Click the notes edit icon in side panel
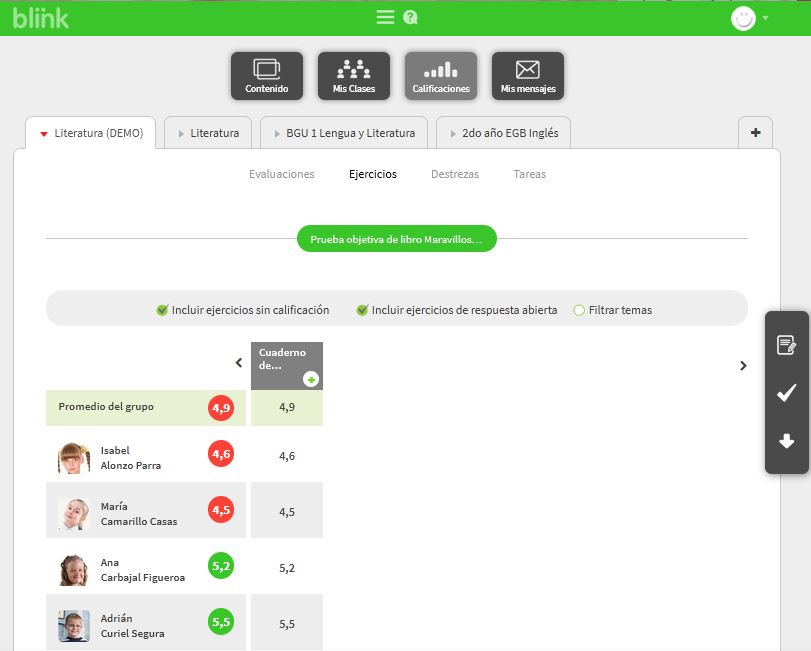The image size is (811, 651). tap(787, 345)
